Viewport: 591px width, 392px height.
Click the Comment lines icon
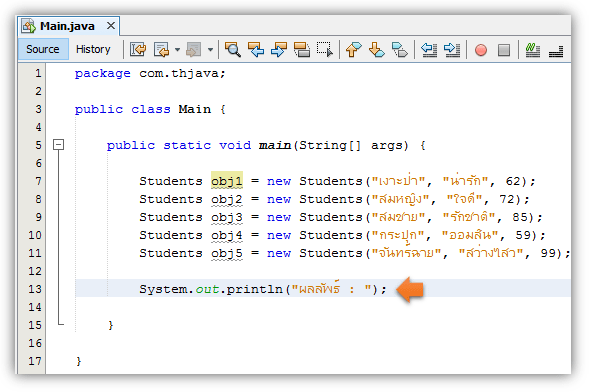[x=533, y=50]
